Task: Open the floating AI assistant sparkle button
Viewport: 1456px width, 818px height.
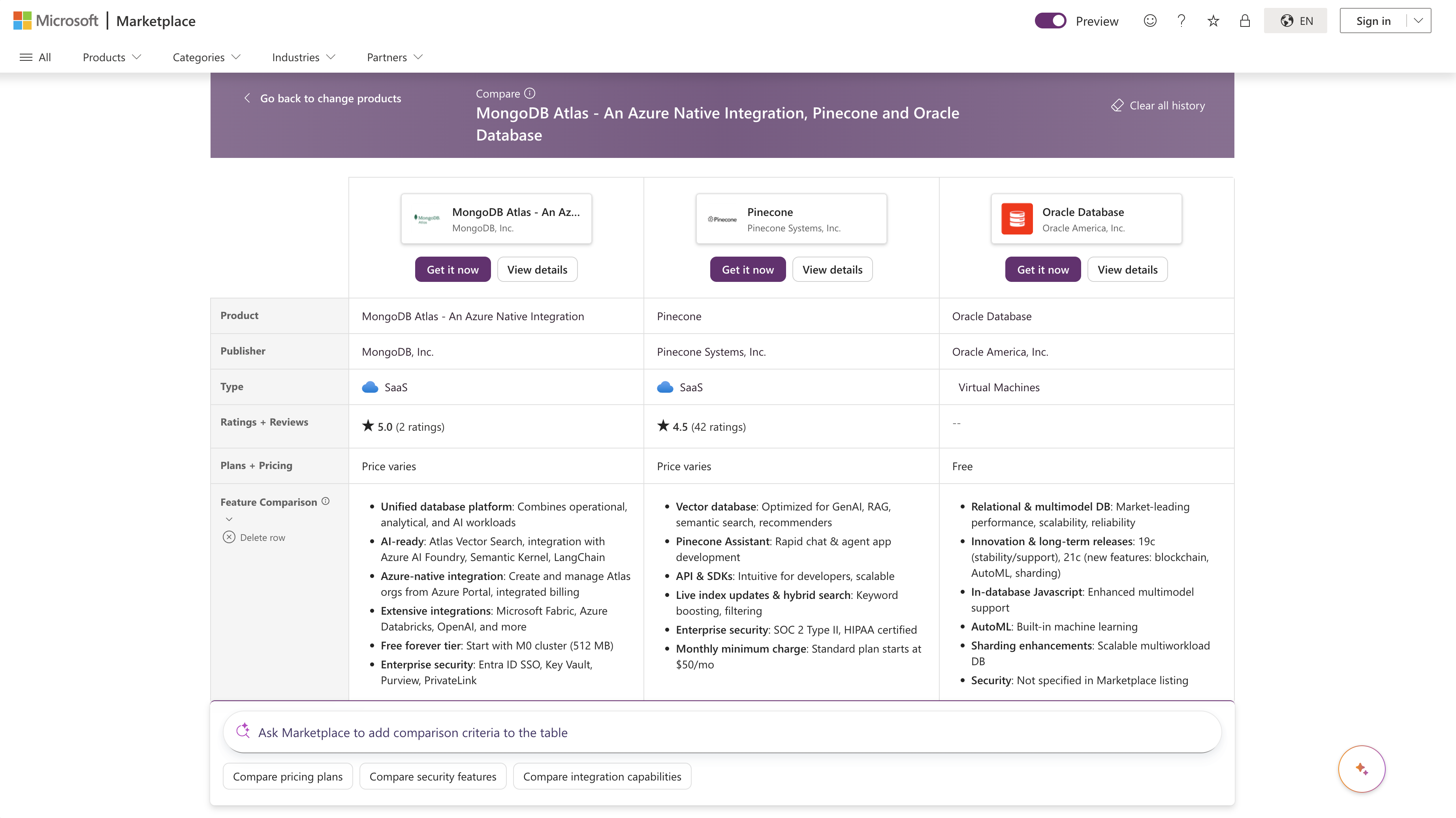Action: click(x=1362, y=769)
